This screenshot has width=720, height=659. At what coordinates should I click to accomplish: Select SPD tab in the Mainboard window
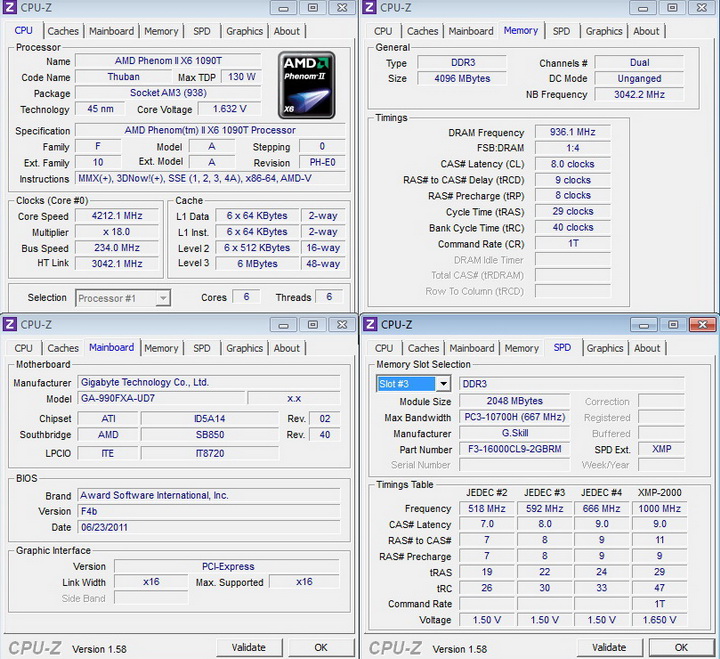pyautogui.click(x=202, y=348)
